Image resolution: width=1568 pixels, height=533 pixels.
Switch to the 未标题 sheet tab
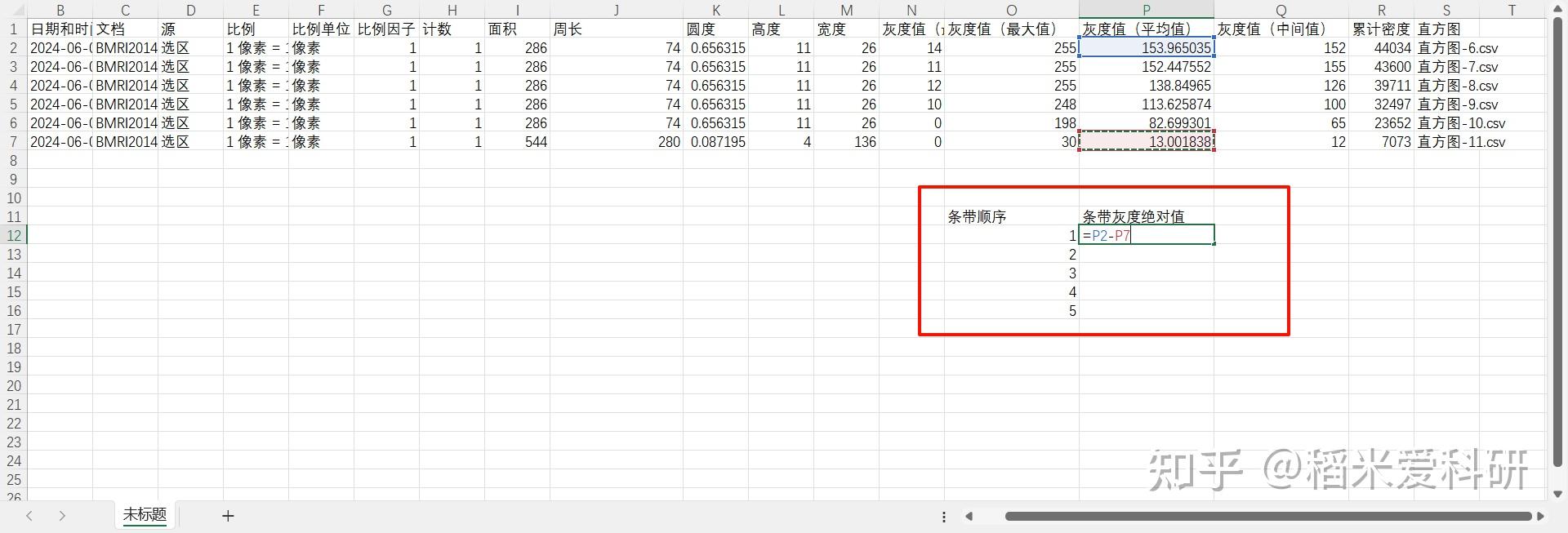(x=145, y=515)
